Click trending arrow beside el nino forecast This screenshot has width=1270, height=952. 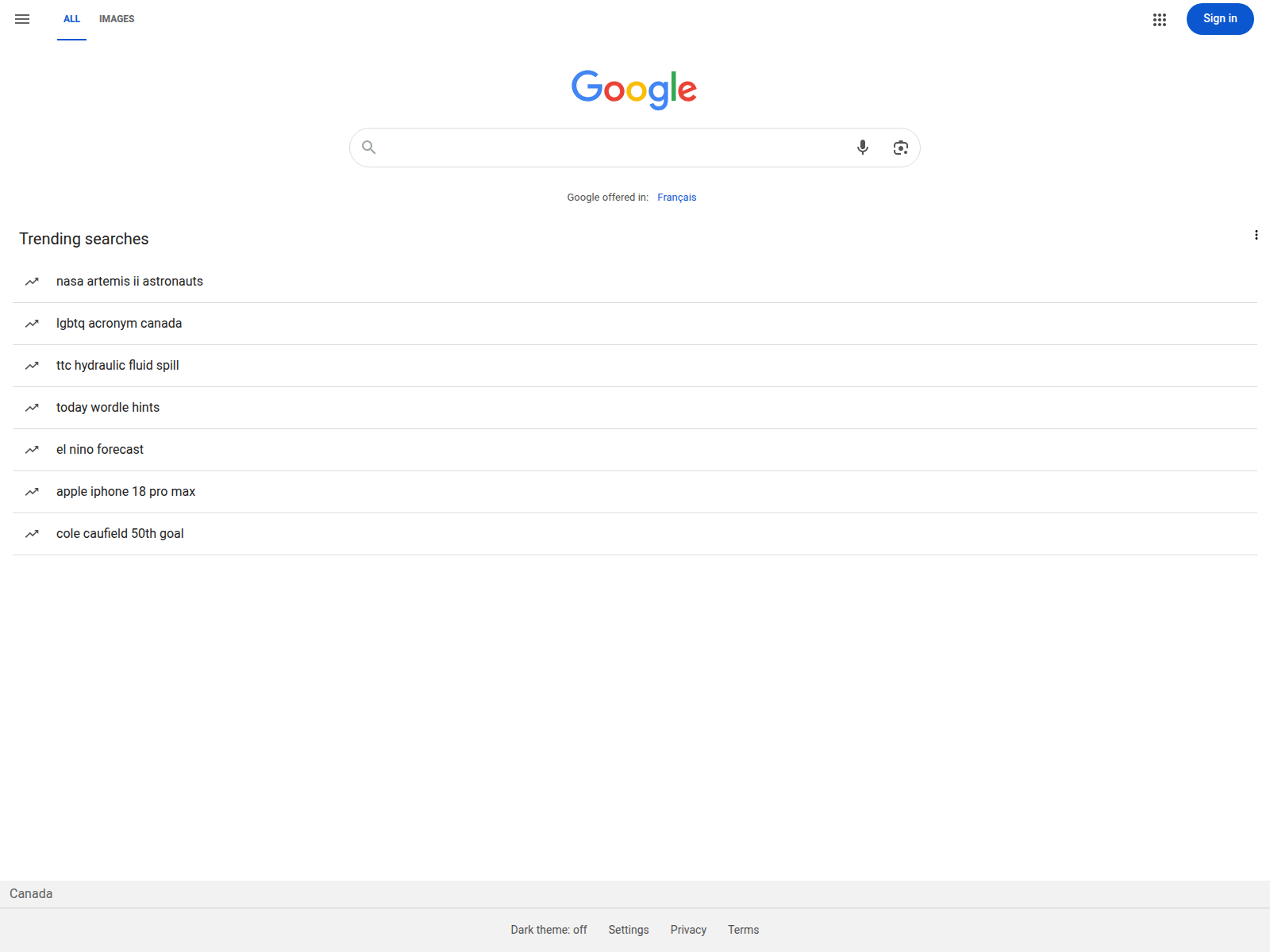32,450
